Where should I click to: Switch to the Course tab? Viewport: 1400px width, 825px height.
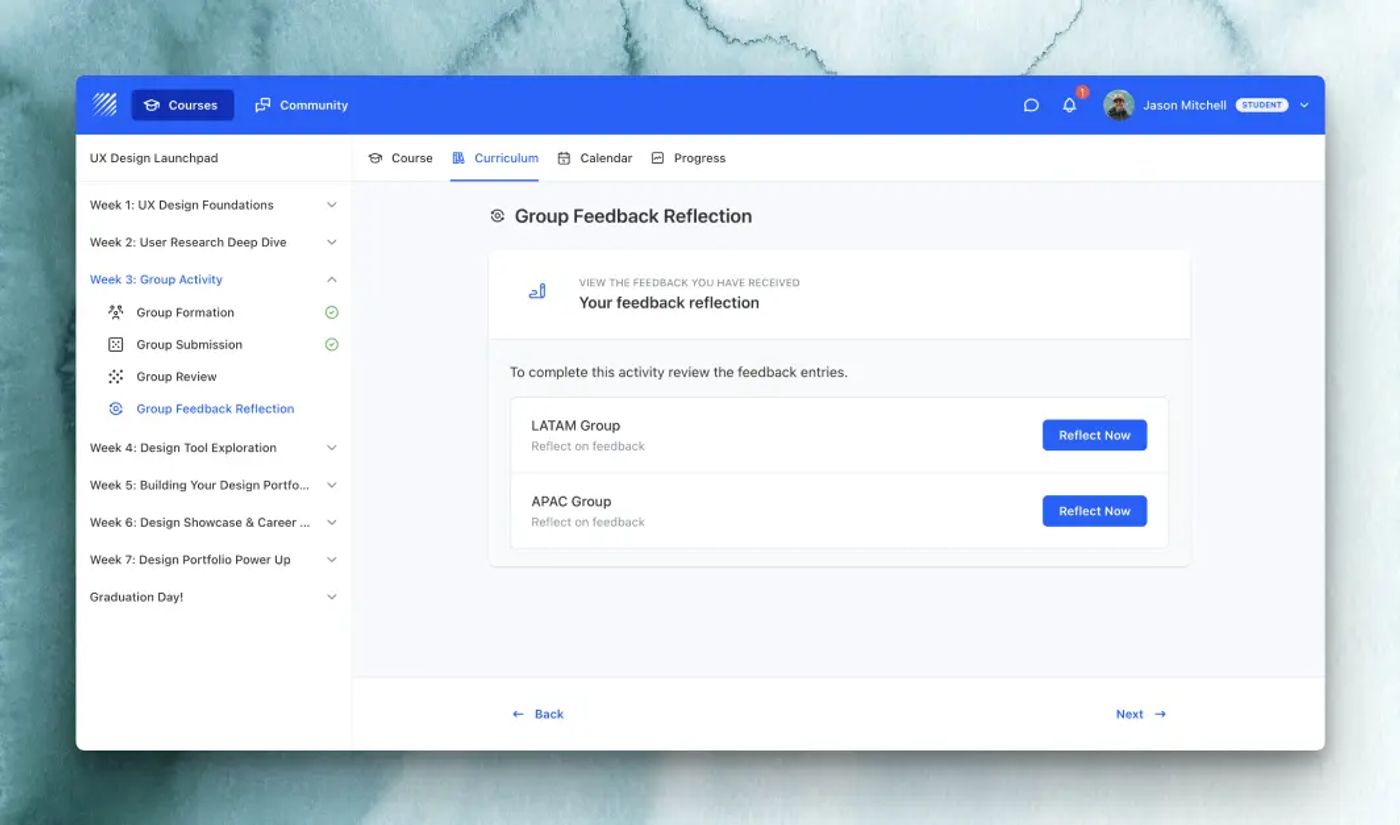[400, 158]
